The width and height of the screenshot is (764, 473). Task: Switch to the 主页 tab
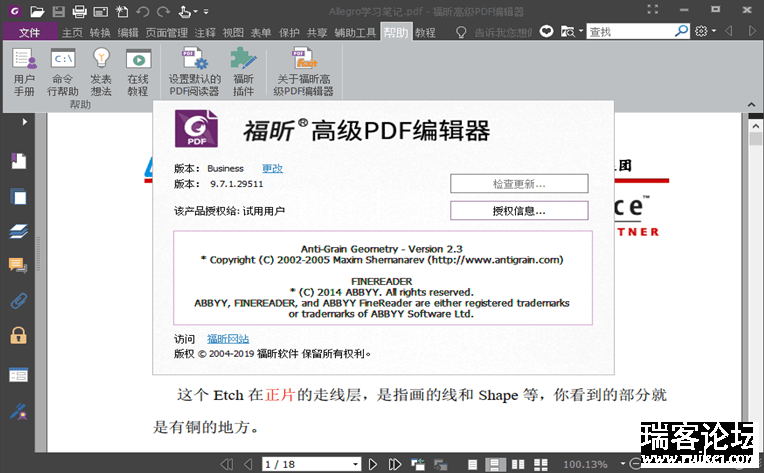(72, 33)
